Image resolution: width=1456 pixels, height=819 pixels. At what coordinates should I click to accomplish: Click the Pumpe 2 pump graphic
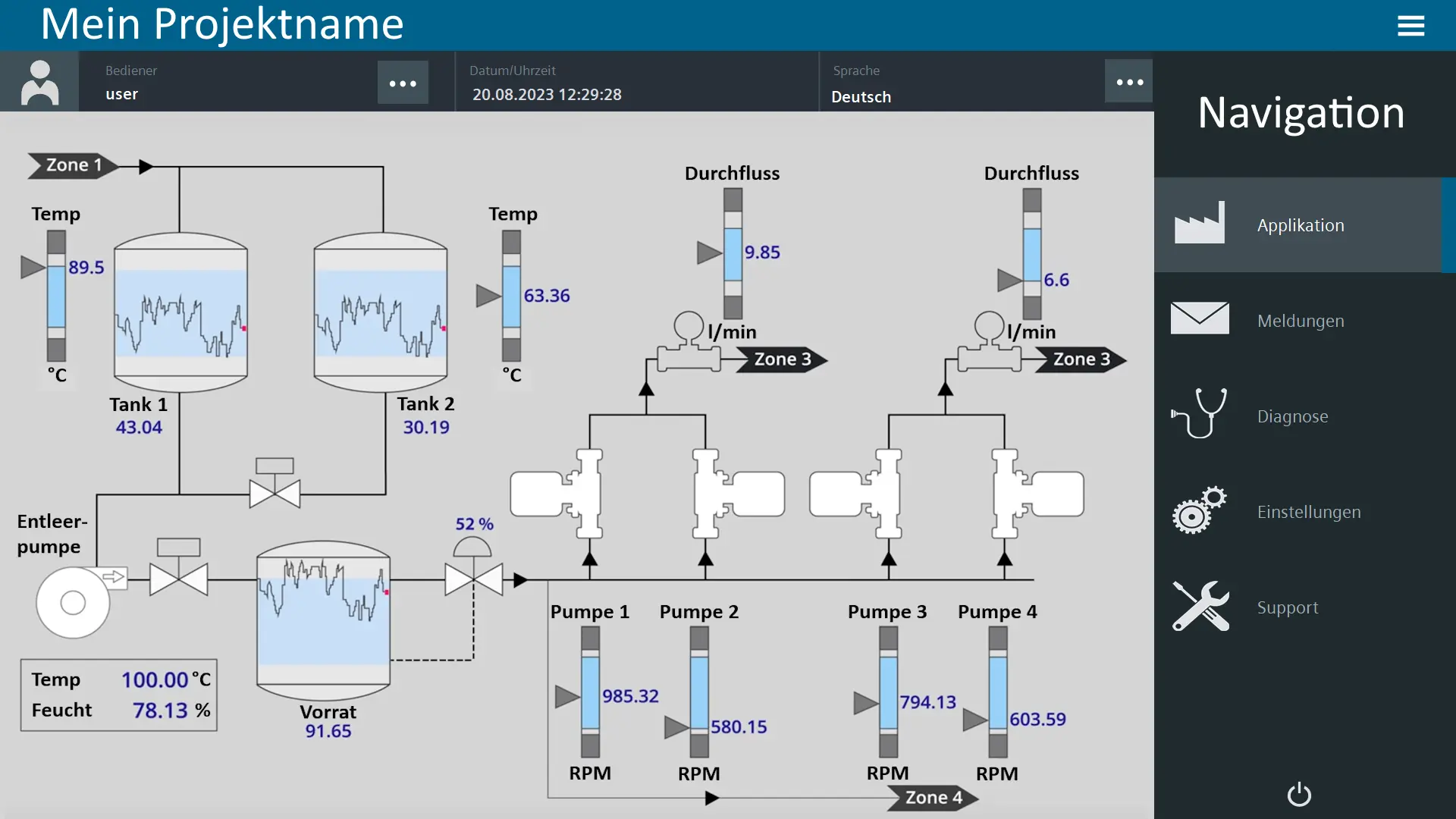coord(738,494)
